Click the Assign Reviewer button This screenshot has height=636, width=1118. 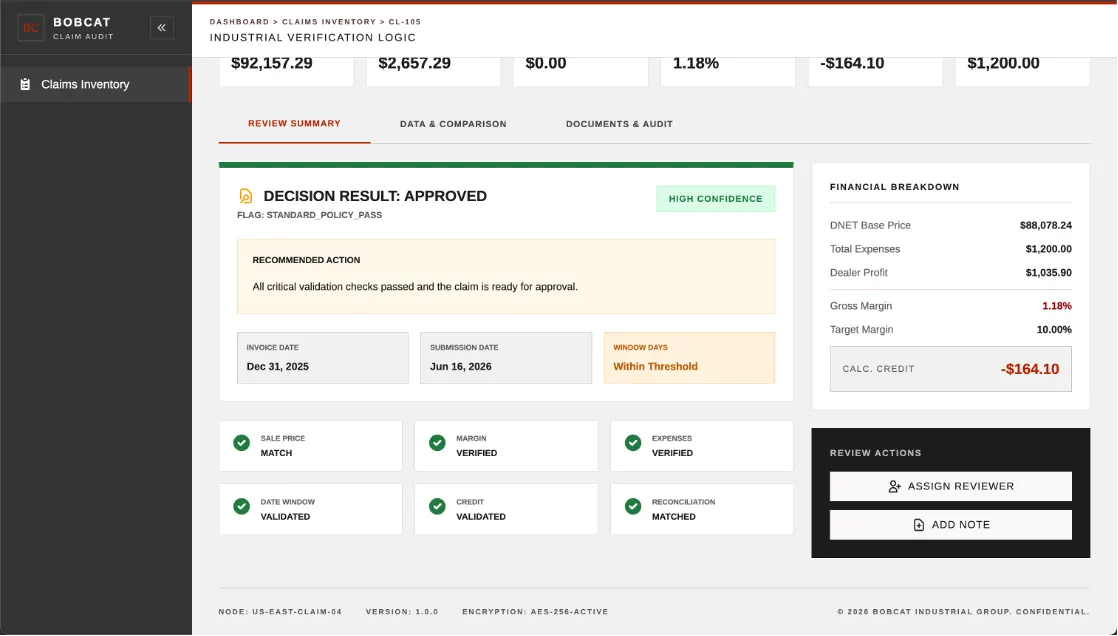point(950,486)
